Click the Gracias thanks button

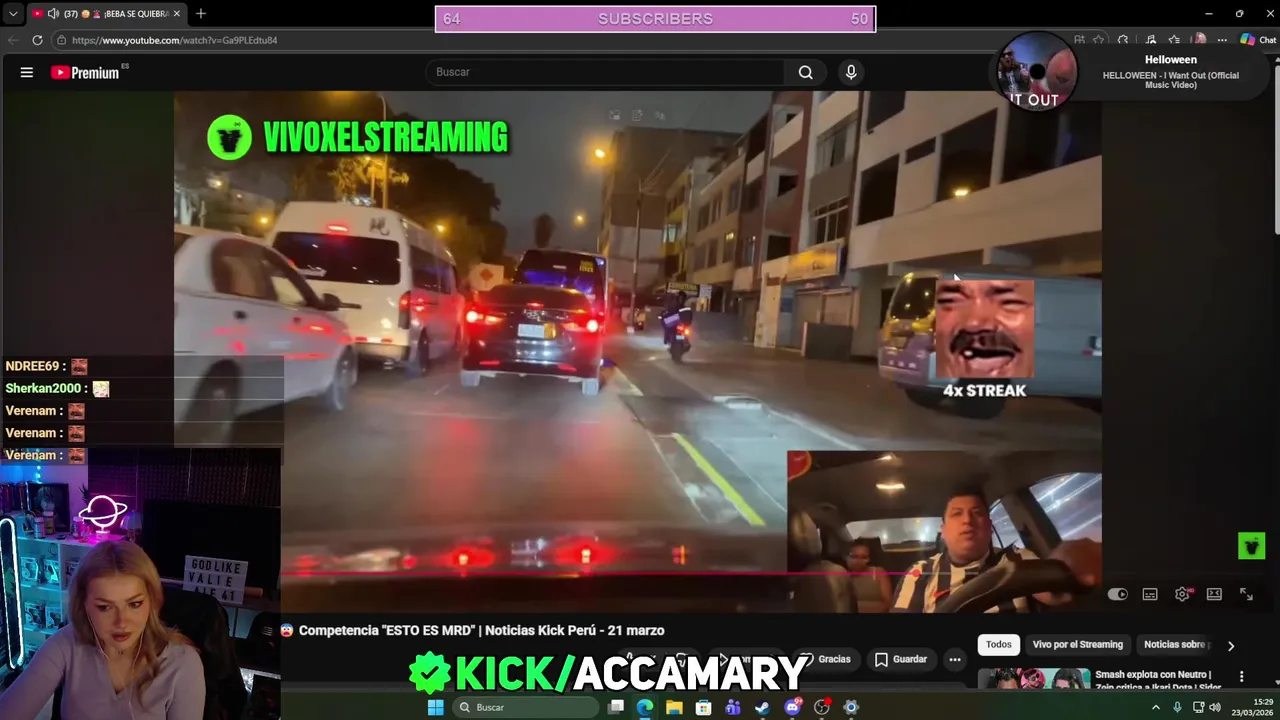point(826,659)
